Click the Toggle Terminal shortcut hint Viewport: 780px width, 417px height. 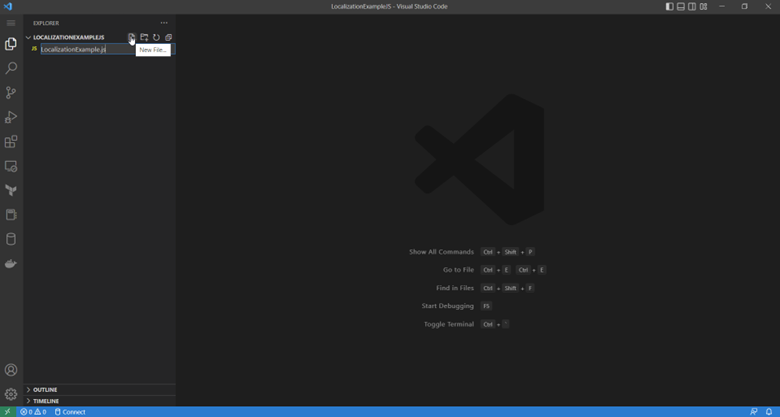click(466, 324)
